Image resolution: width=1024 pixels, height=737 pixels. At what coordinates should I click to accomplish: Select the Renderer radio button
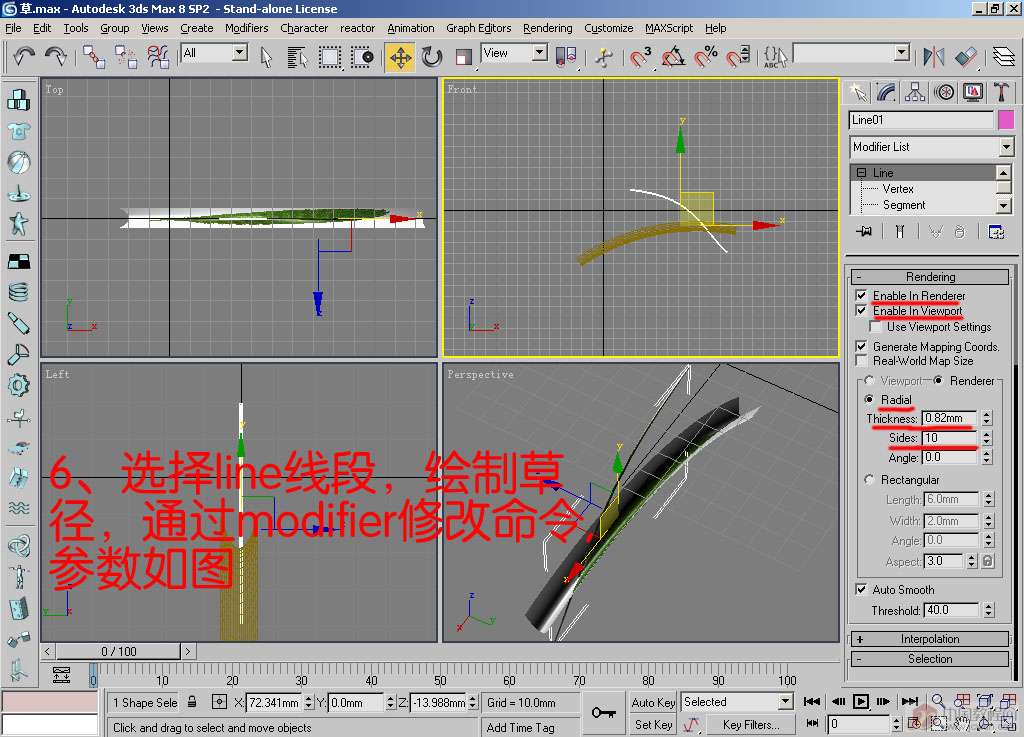pos(938,381)
